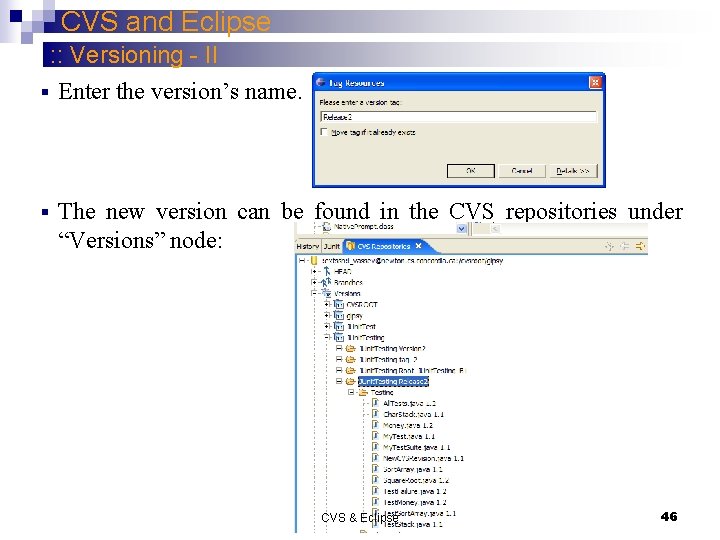Image resolution: width=720 pixels, height=540 pixels.
Task: Click the CharStack.java file icon
Action: pos(376,414)
